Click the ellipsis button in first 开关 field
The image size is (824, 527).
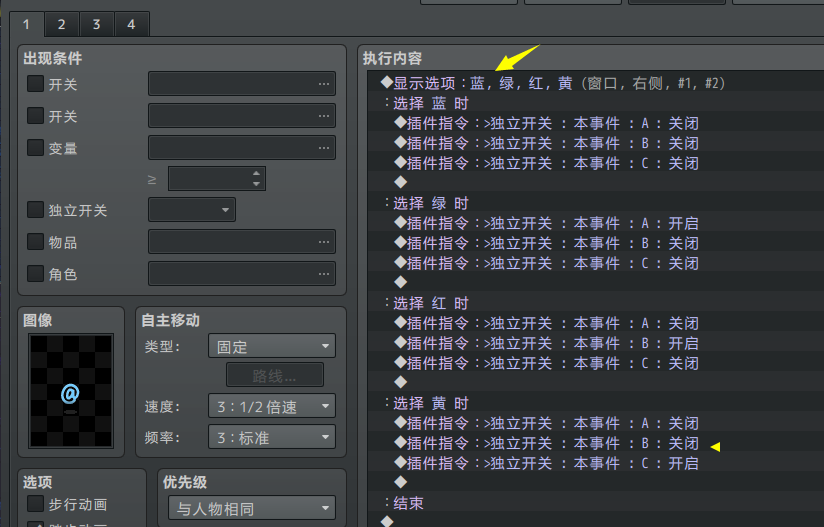click(323, 84)
